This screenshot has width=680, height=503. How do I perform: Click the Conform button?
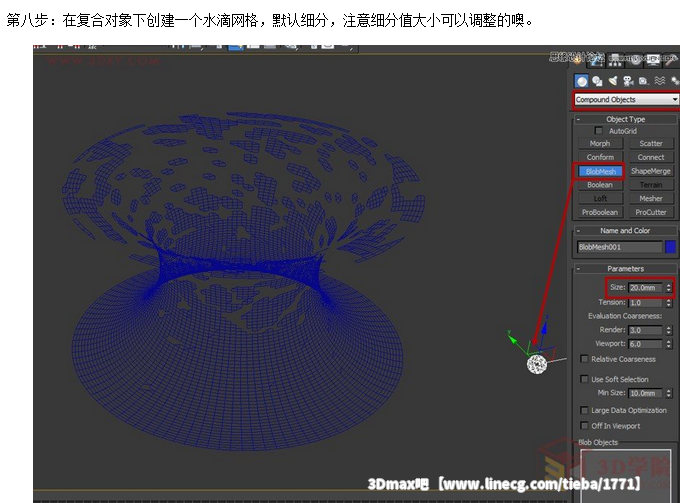pyautogui.click(x=600, y=157)
